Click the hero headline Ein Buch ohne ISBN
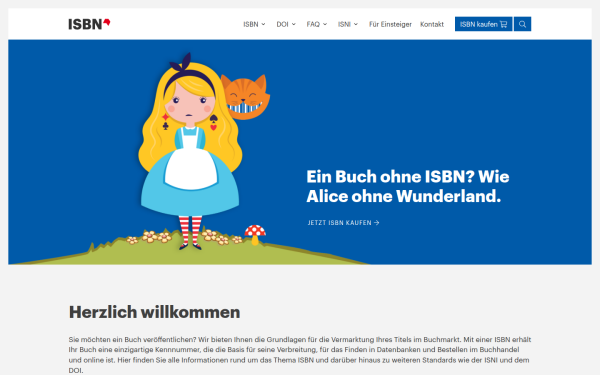 (x=408, y=186)
